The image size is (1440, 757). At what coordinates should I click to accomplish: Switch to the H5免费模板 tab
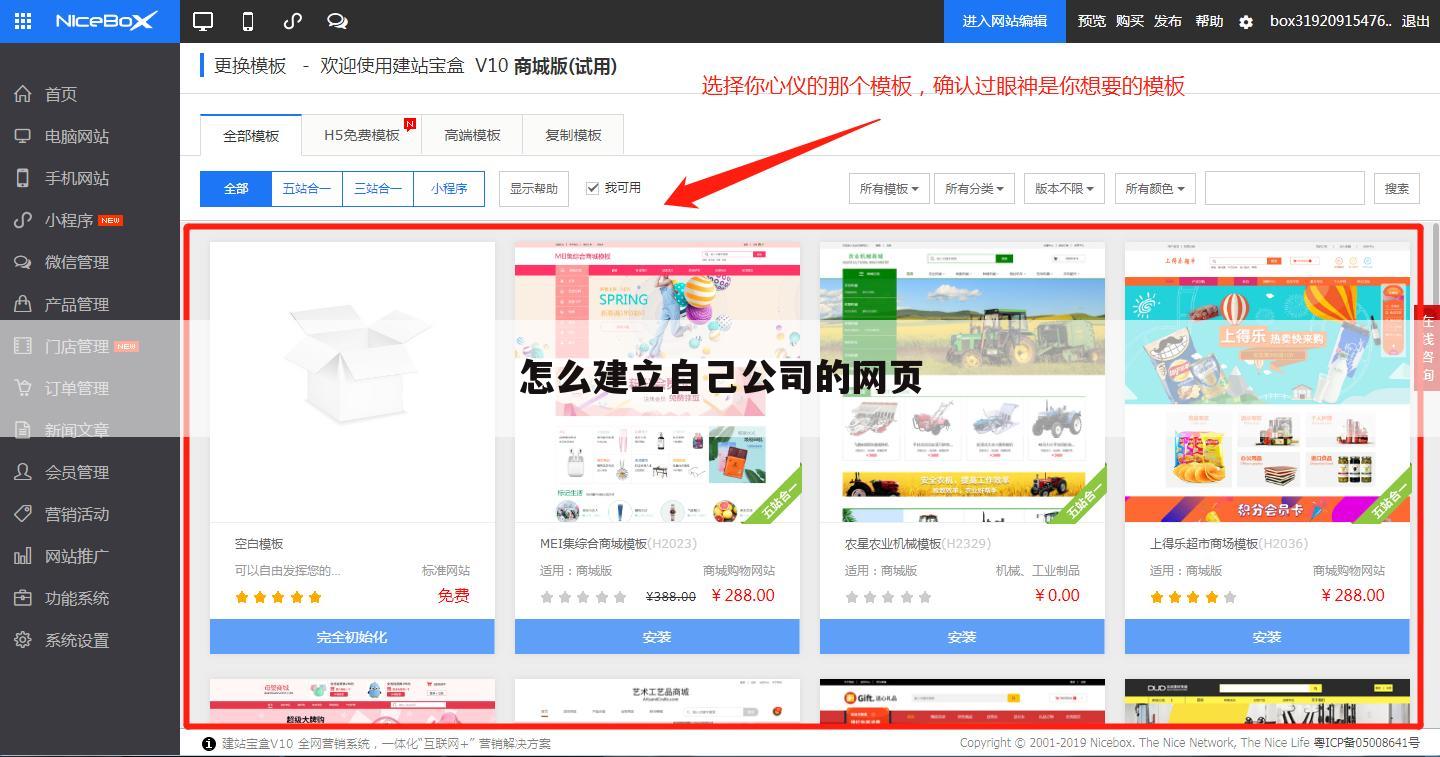pyautogui.click(x=360, y=134)
